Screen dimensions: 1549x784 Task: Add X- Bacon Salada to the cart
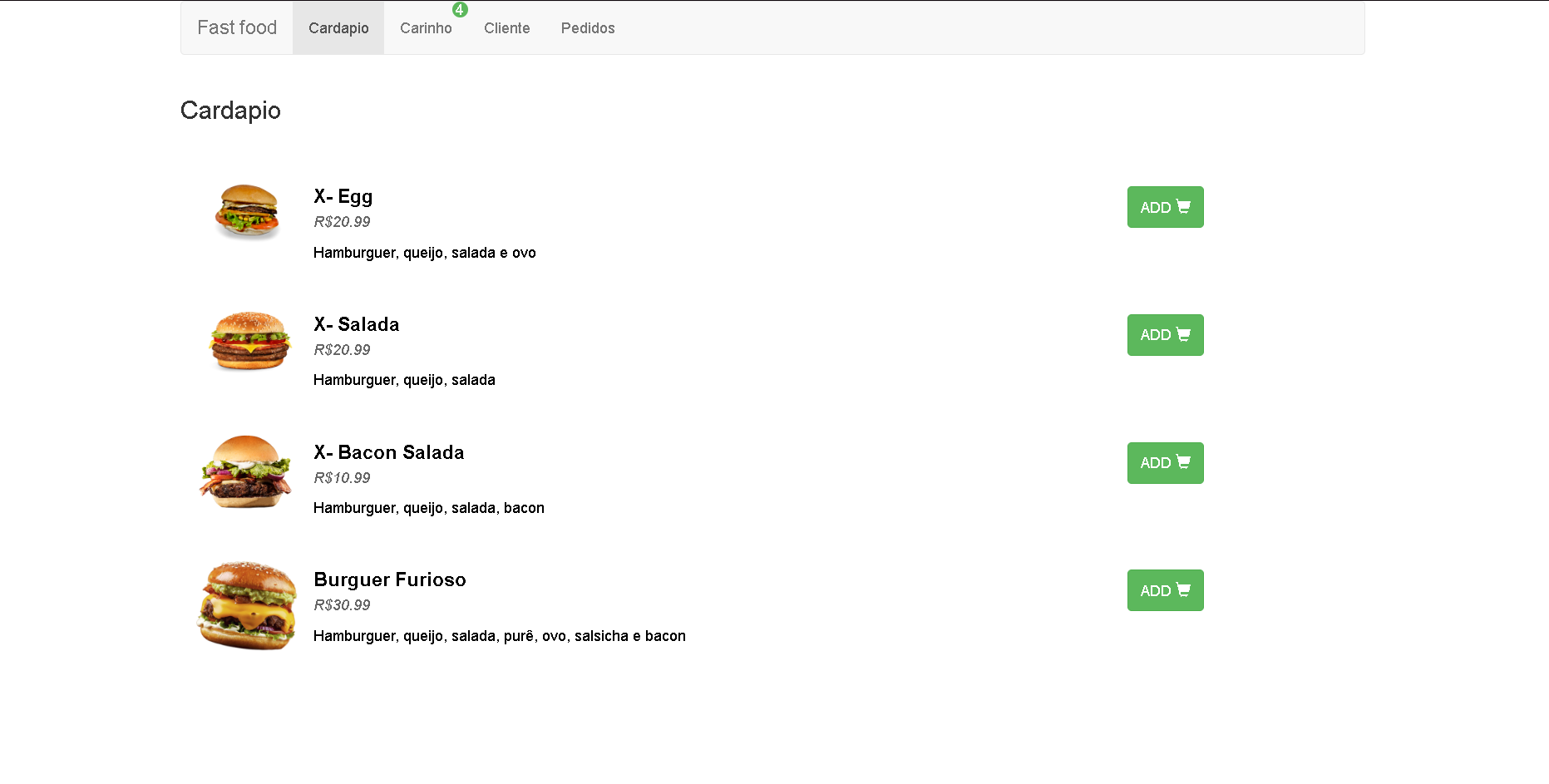(x=1165, y=463)
